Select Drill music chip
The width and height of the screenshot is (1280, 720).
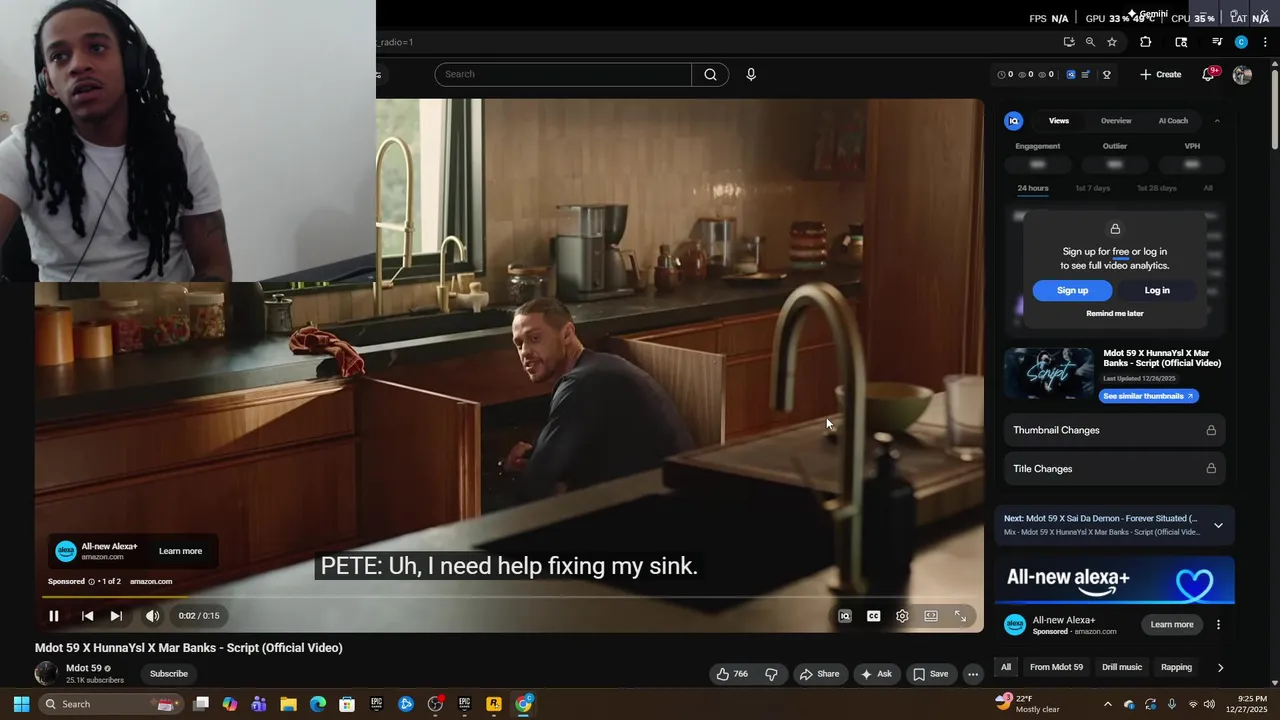coord(1122,667)
